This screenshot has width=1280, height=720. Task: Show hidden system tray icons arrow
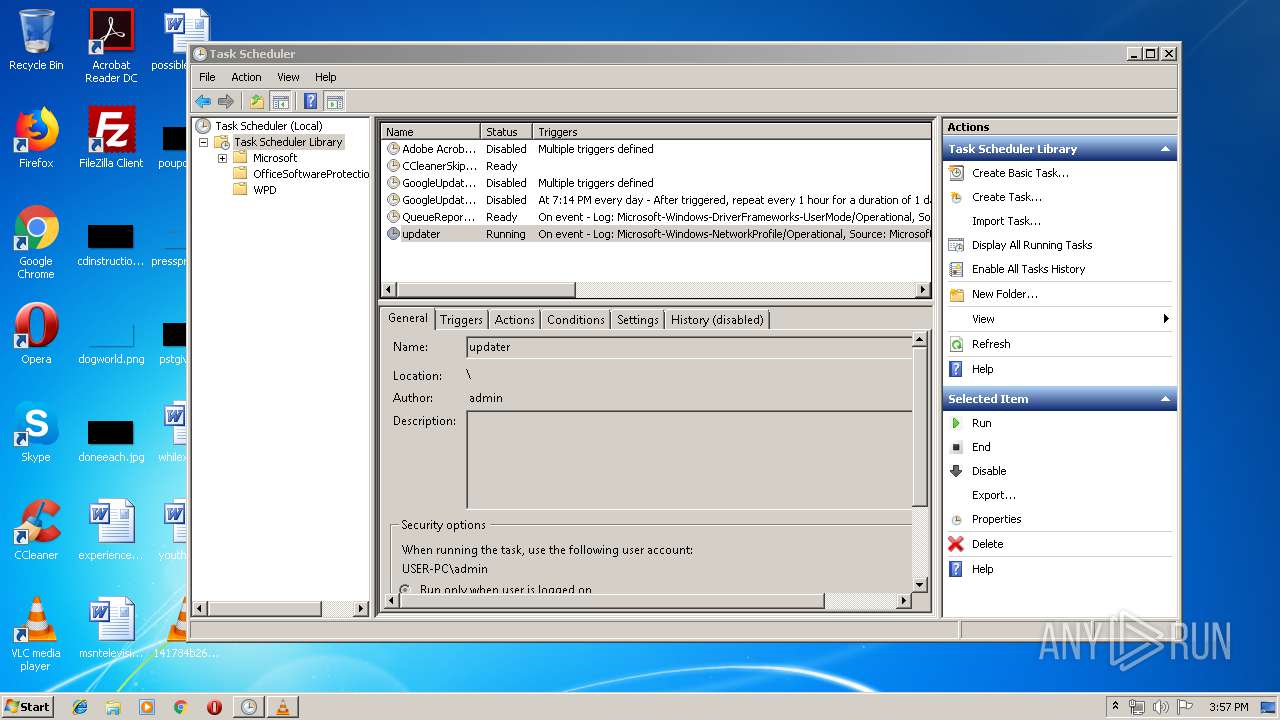tap(1115, 707)
